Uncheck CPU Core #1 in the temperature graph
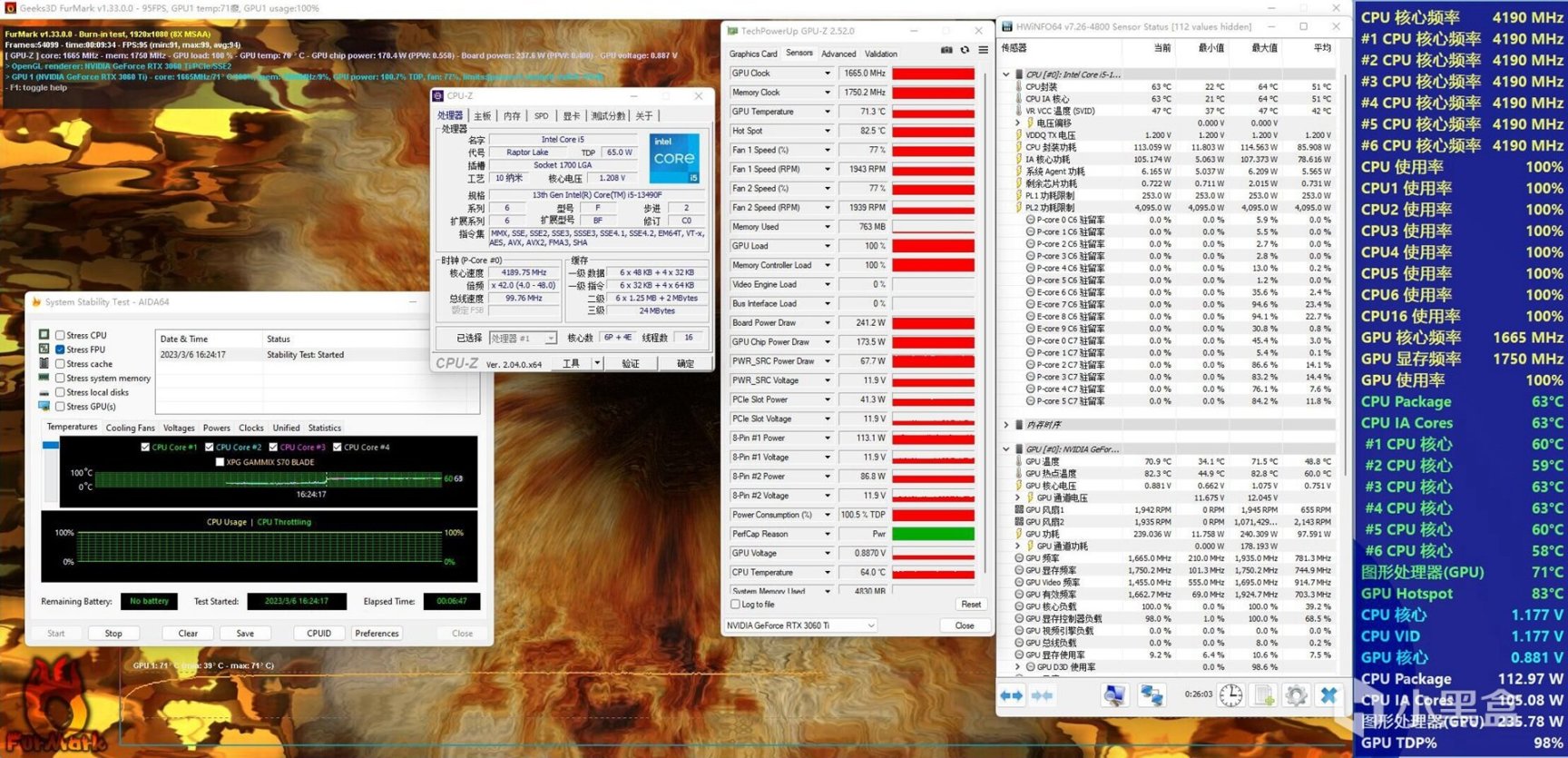1568x758 pixels. point(145,447)
